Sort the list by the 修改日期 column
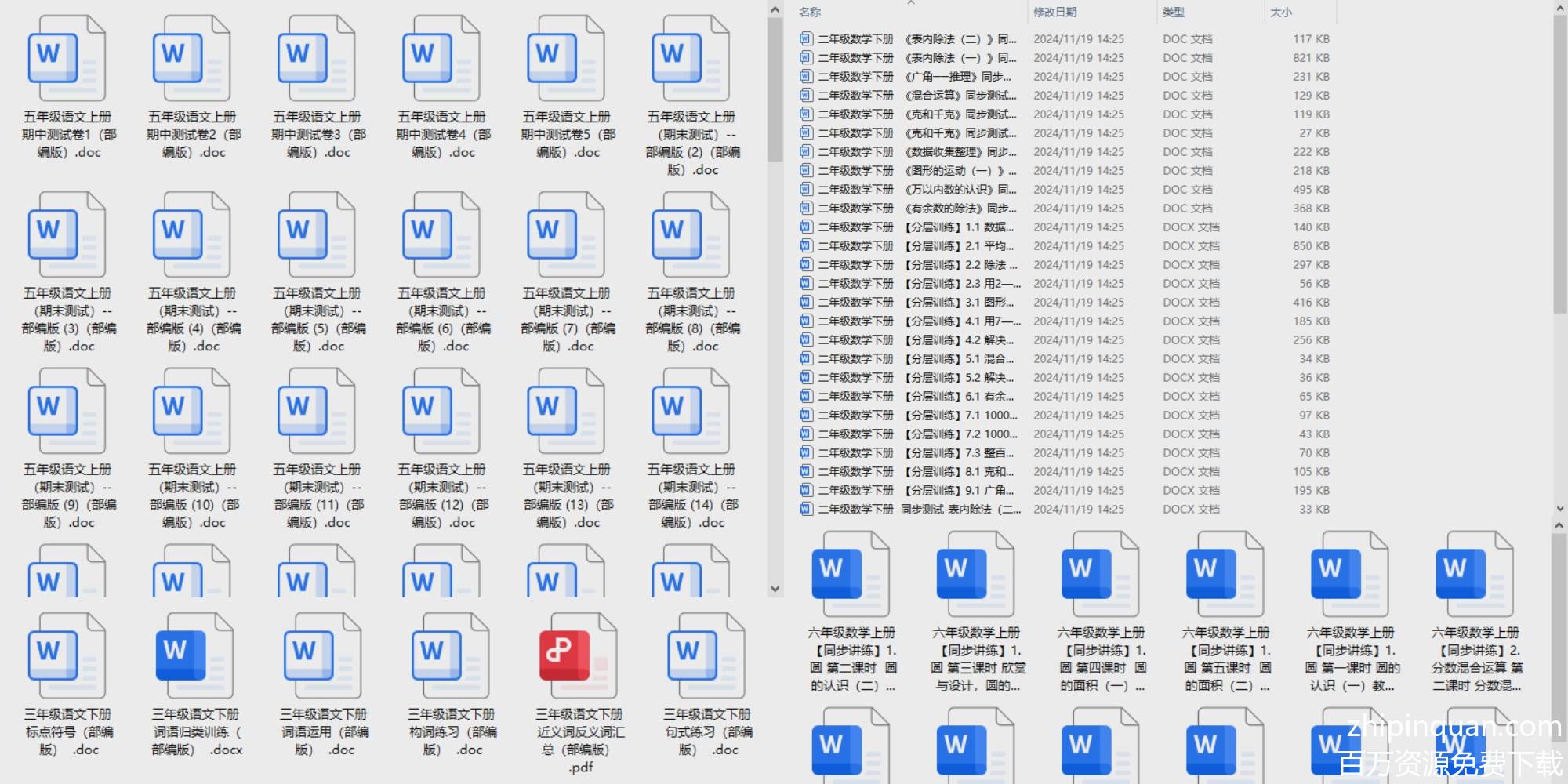1568x784 pixels. point(1054,12)
